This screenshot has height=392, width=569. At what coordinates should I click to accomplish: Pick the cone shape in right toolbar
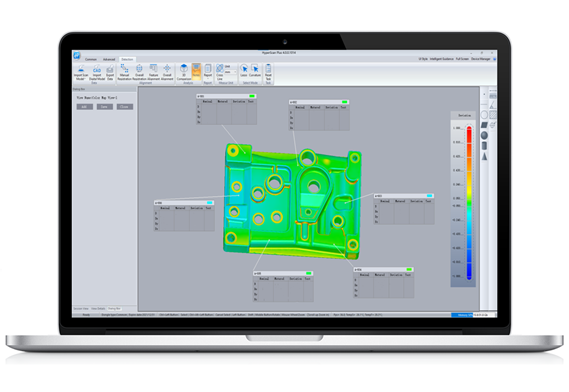(x=484, y=156)
